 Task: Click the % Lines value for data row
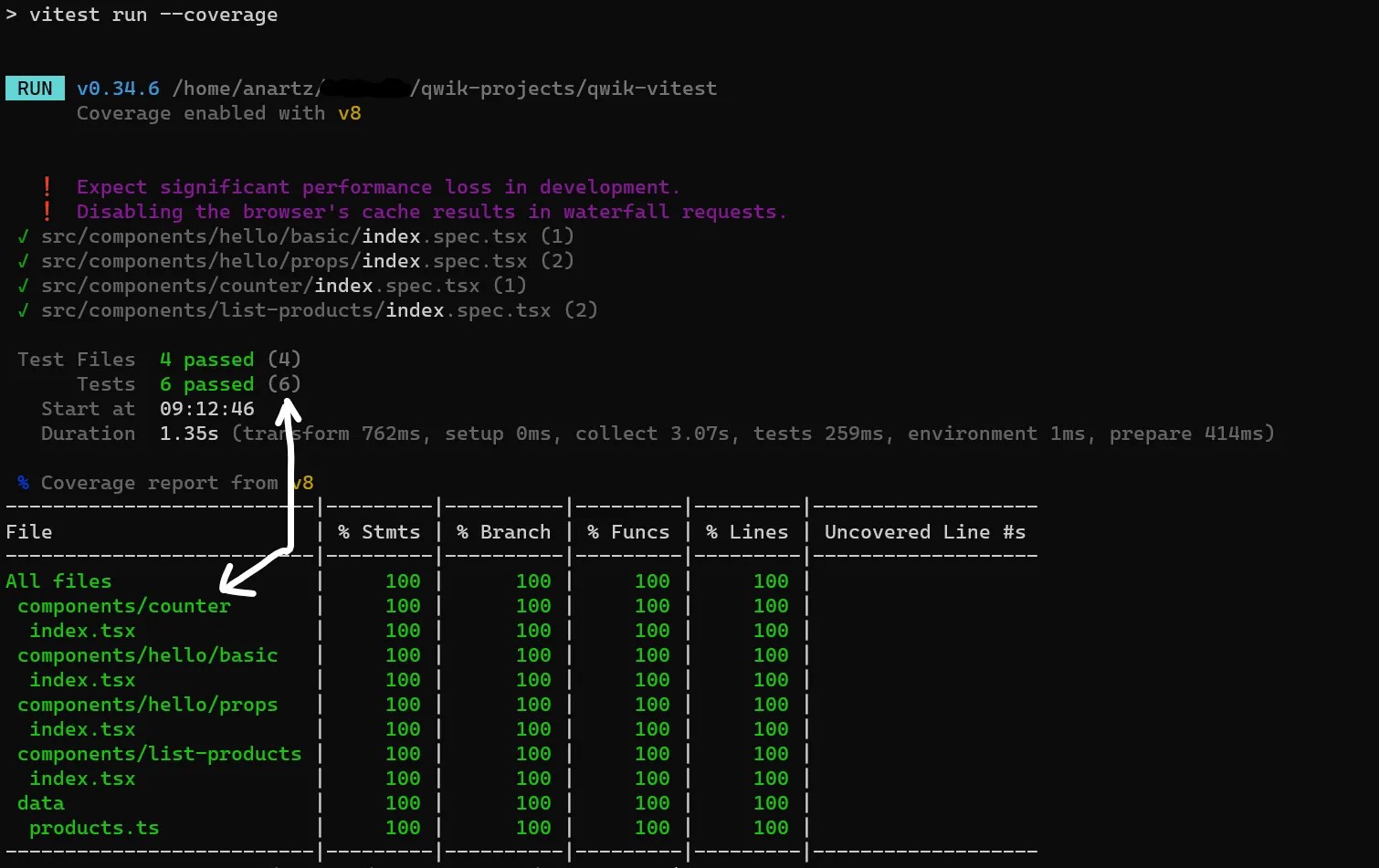pyautogui.click(x=771, y=803)
